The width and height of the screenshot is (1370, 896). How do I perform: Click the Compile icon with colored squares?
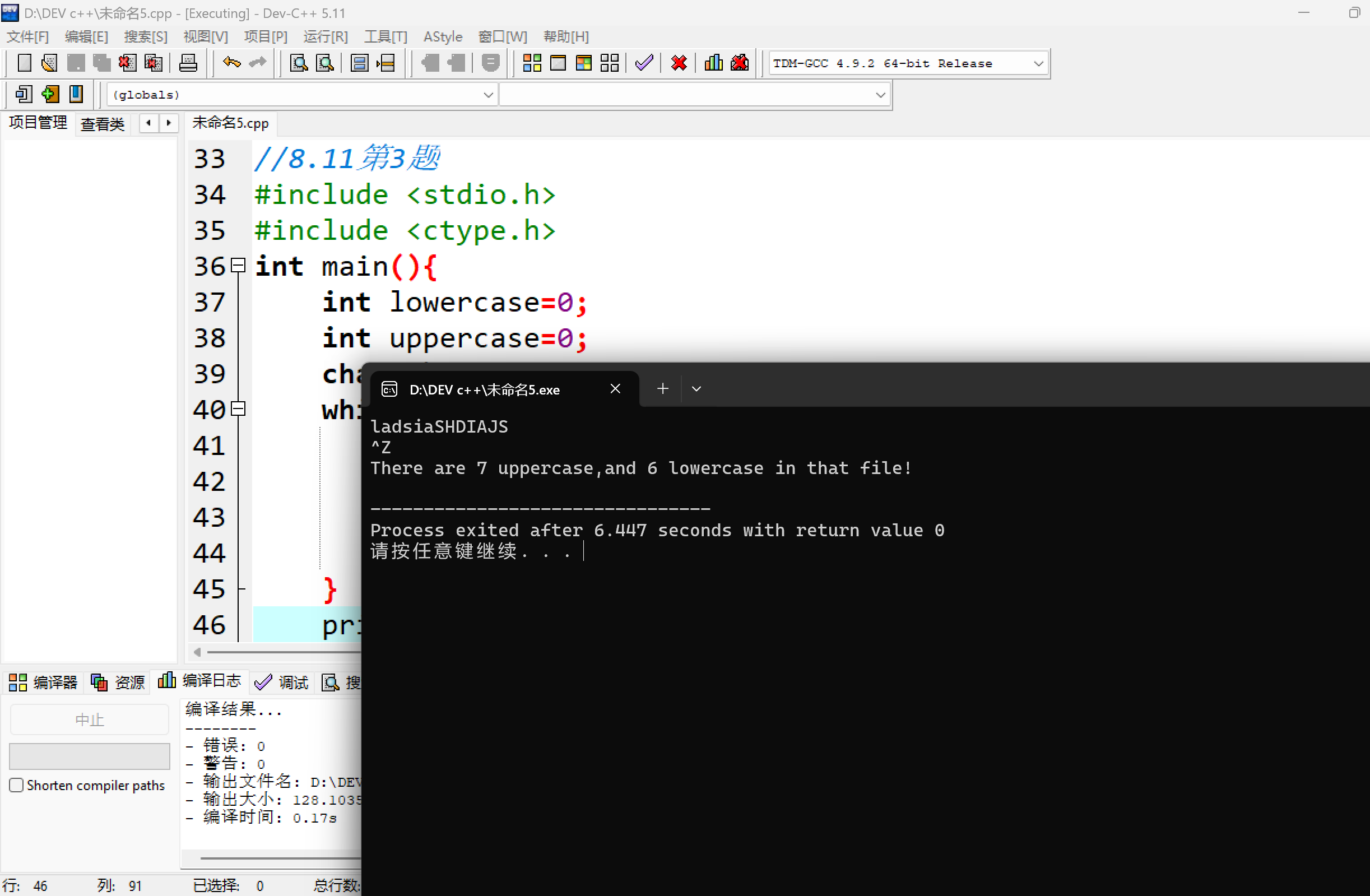pyautogui.click(x=531, y=63)
